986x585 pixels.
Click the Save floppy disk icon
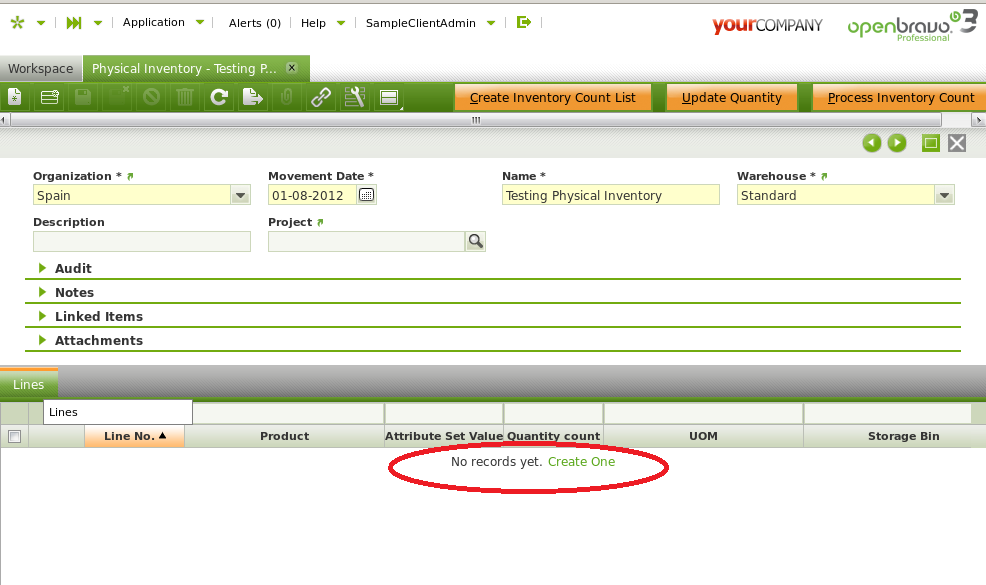coord(83,97)
